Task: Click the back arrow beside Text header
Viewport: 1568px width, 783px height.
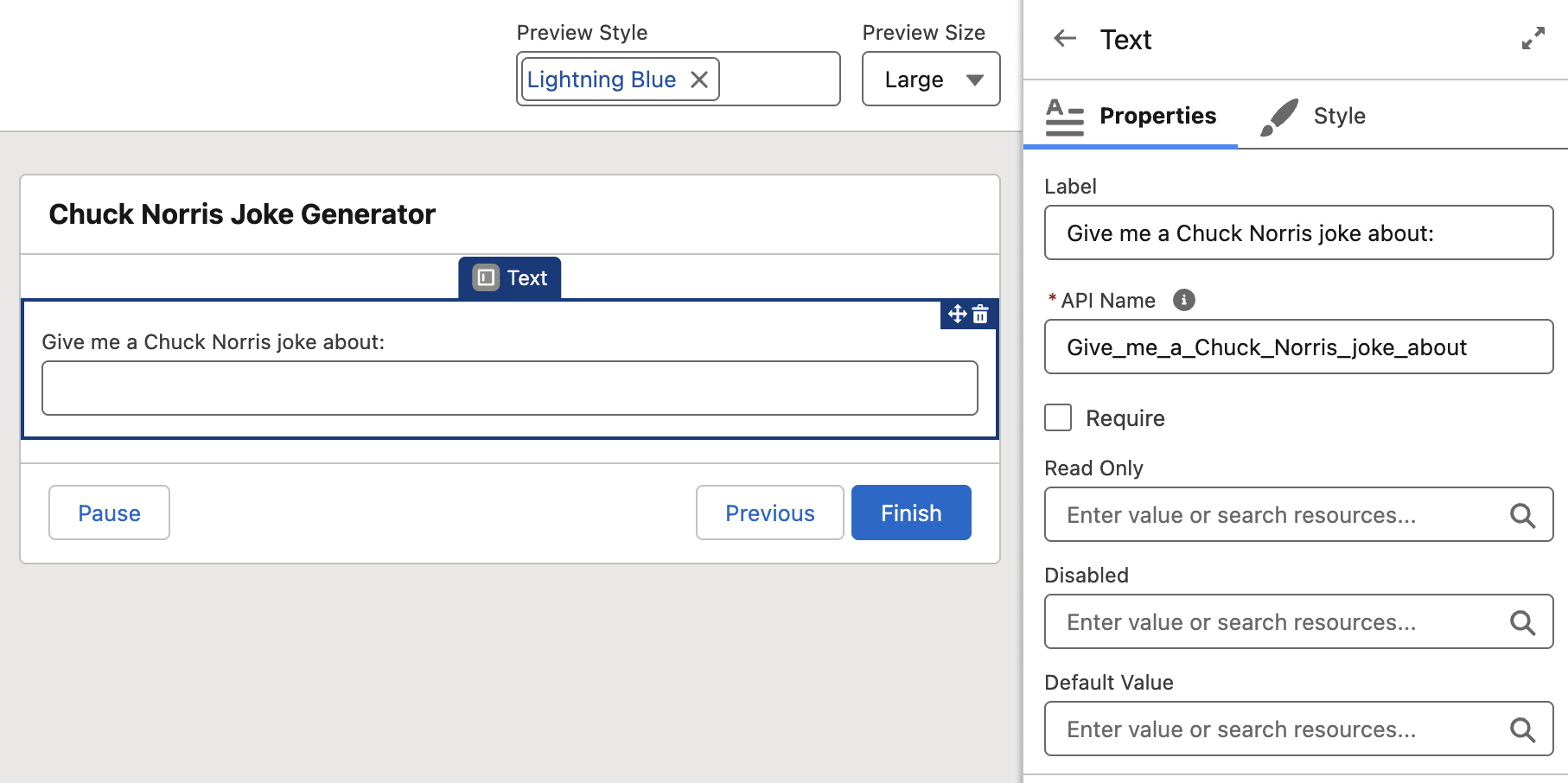Action: point(1065,38)
